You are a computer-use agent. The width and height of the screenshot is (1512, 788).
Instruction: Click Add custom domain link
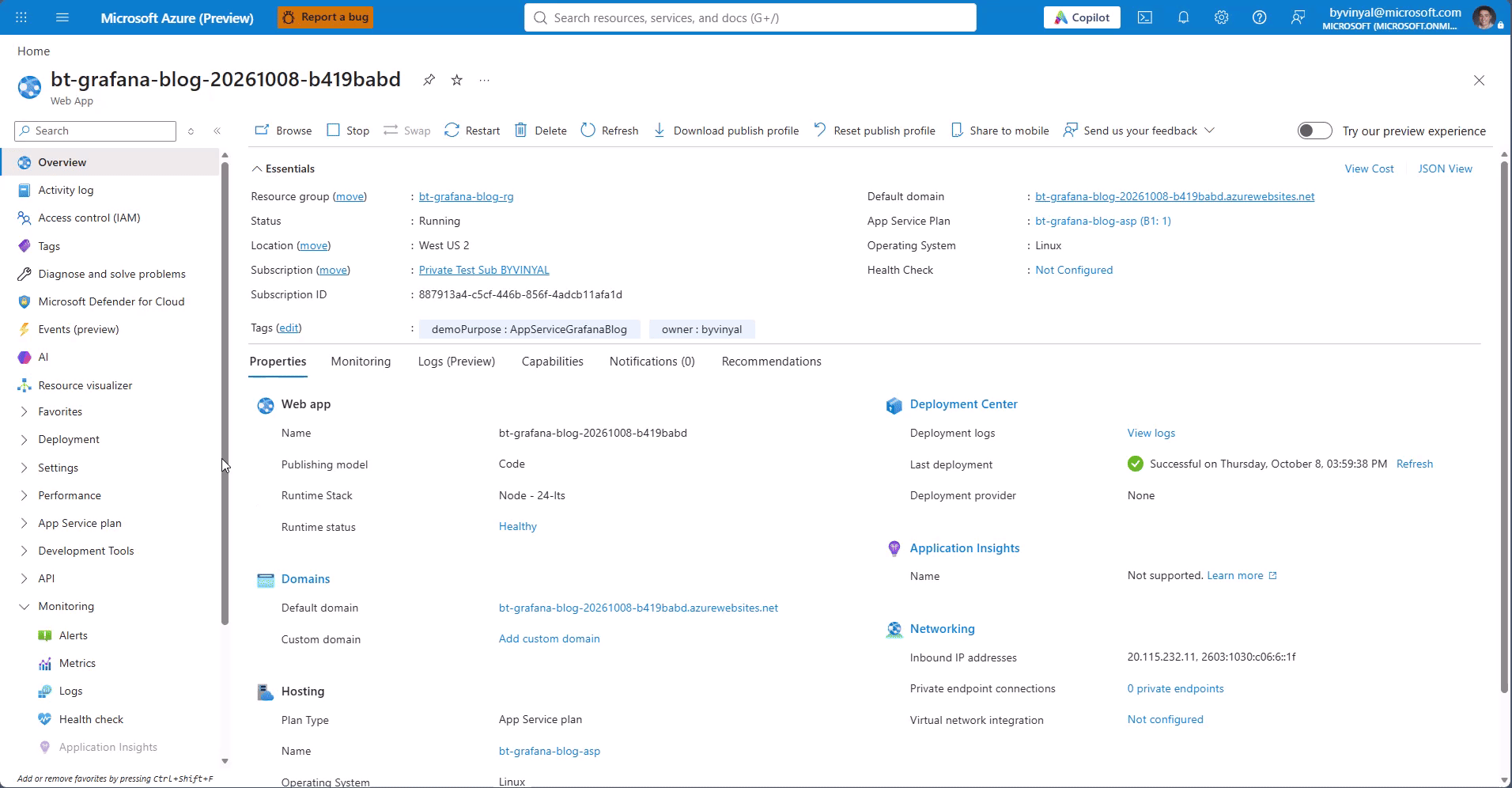549,638
